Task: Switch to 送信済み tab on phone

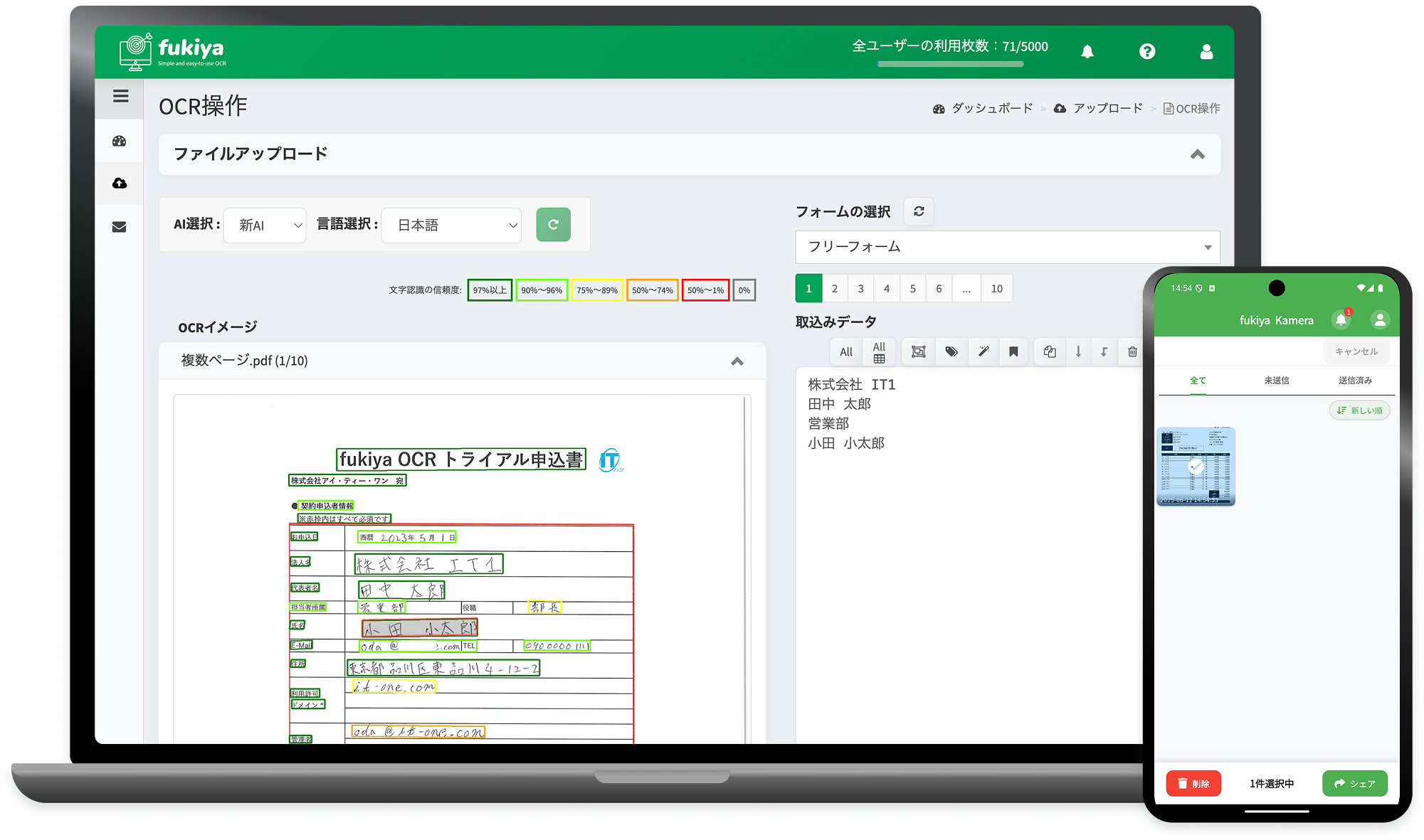Action: point(1355,381)
